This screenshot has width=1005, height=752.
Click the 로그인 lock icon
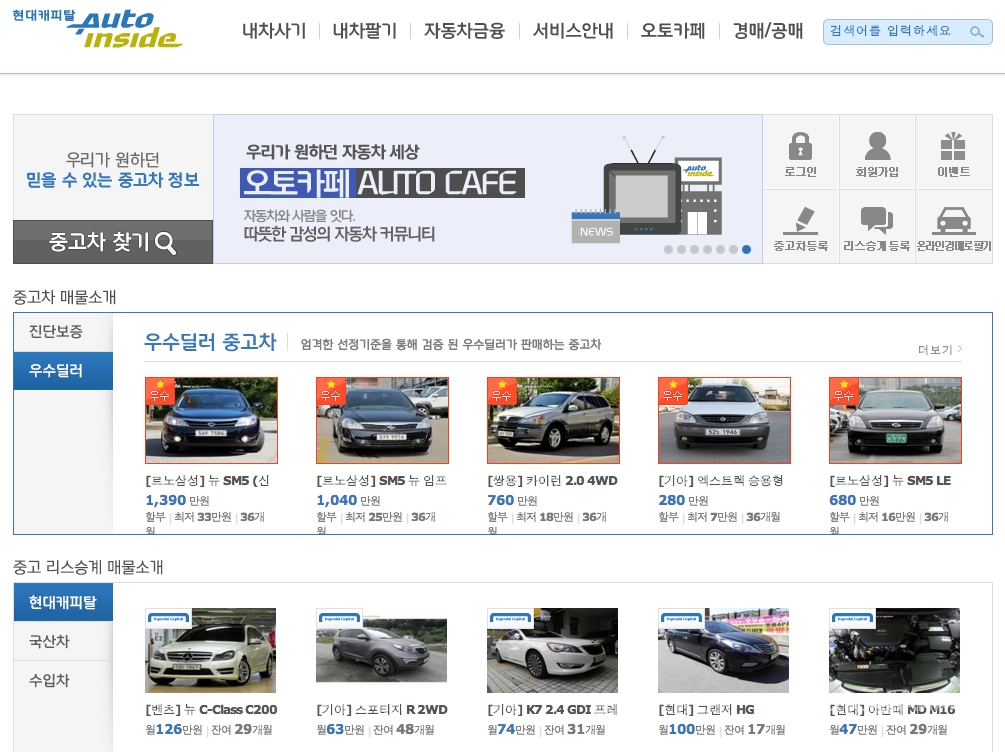(800, 147)
